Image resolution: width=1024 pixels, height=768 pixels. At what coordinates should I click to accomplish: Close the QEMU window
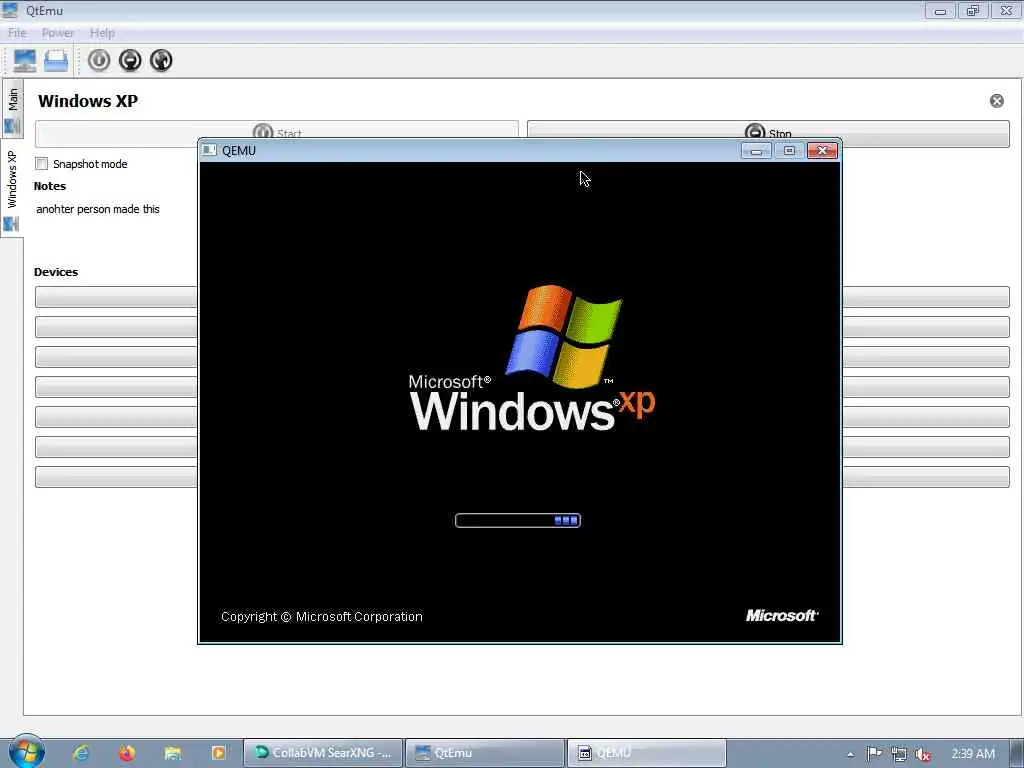pos(822,151)
